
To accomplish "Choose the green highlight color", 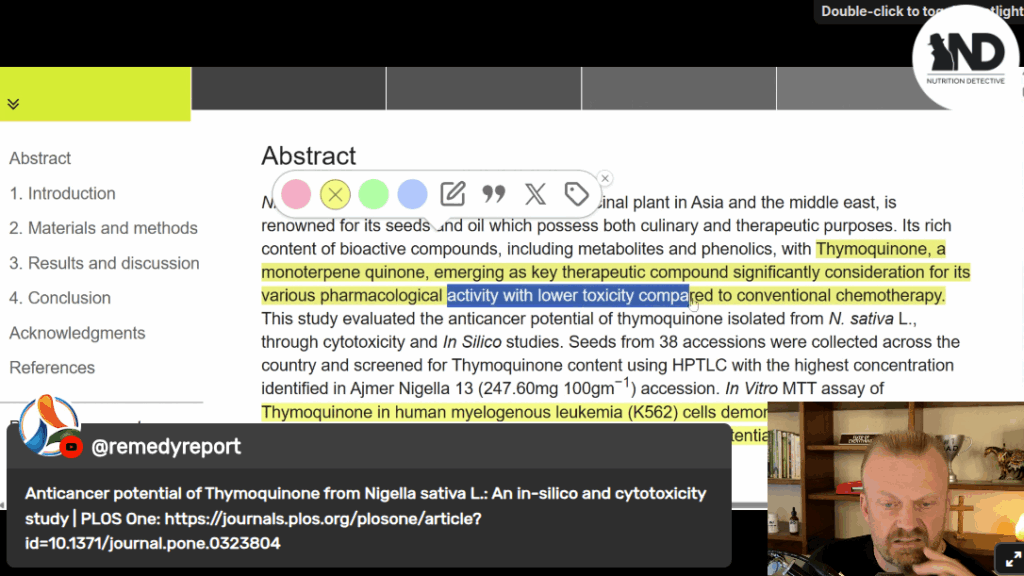I will coord(373,194).
